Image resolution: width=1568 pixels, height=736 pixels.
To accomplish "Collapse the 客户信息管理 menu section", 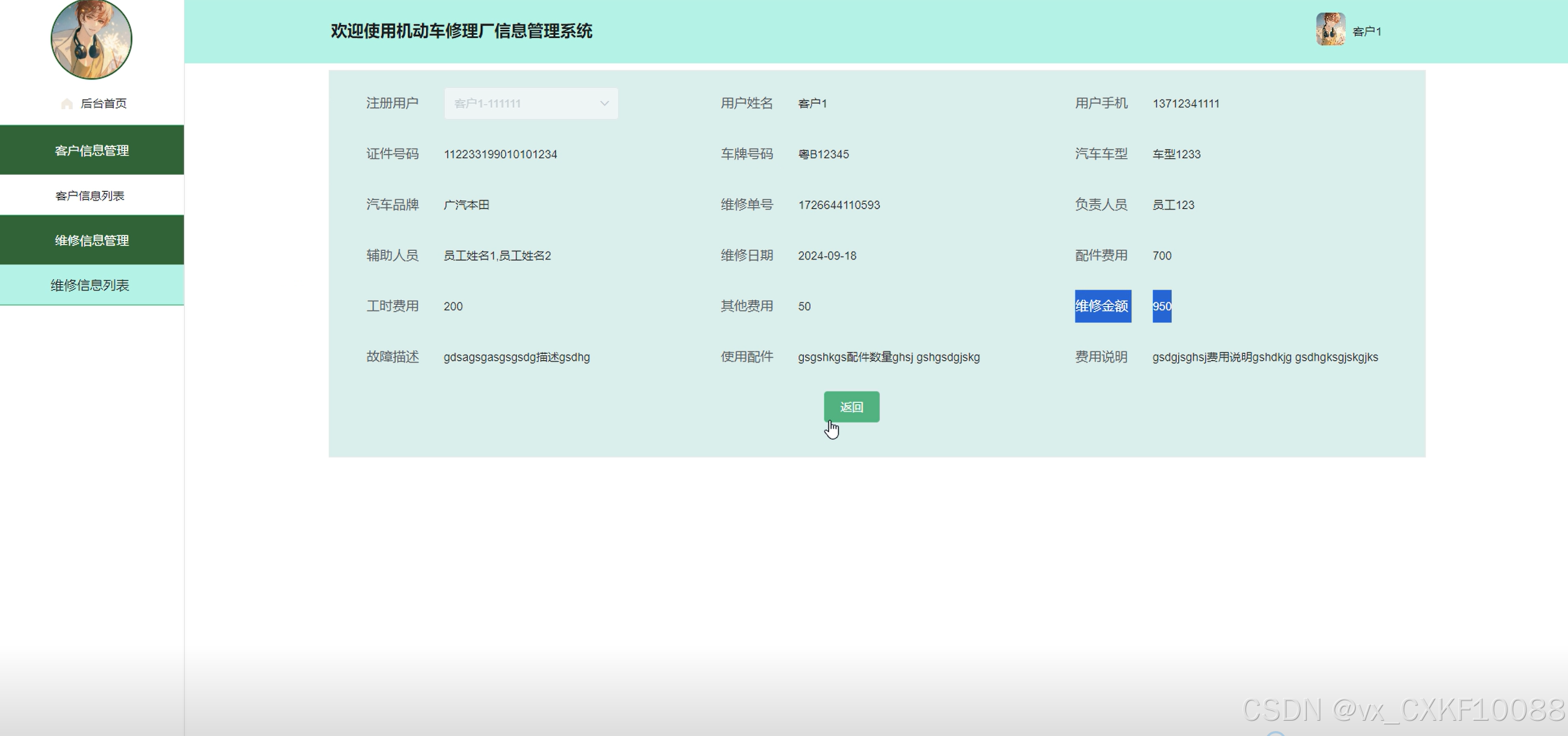I will [92, 150].
